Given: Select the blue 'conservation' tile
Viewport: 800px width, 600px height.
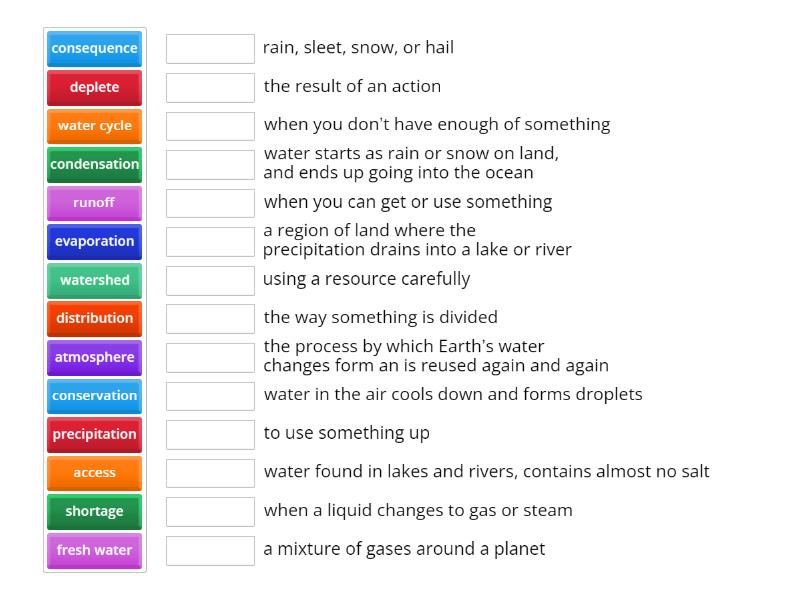Looking at the screenshot, I should tap(94, 395).
